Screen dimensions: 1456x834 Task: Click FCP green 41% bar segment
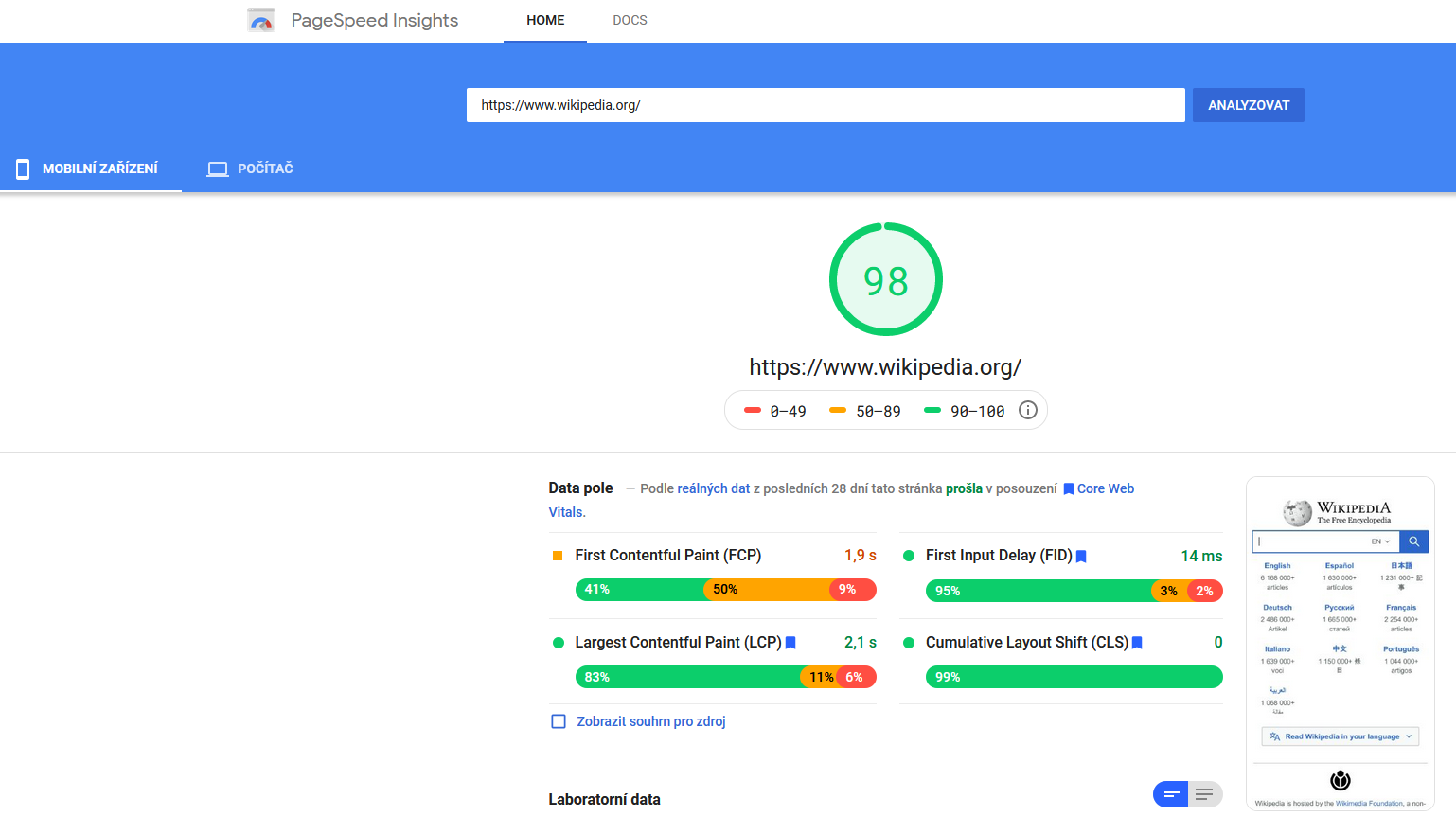click(640, 590)
